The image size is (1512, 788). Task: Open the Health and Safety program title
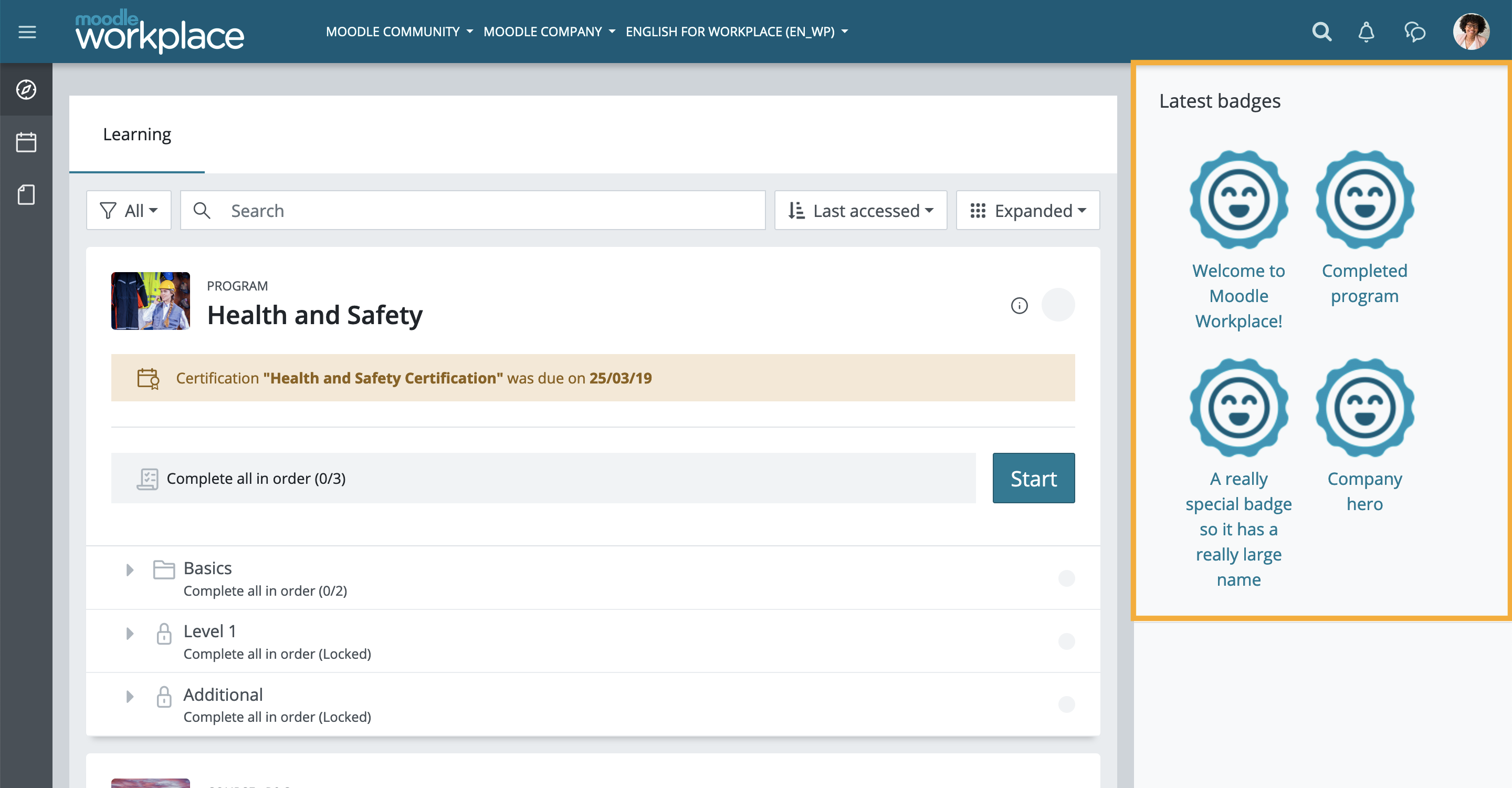point(314,315)
